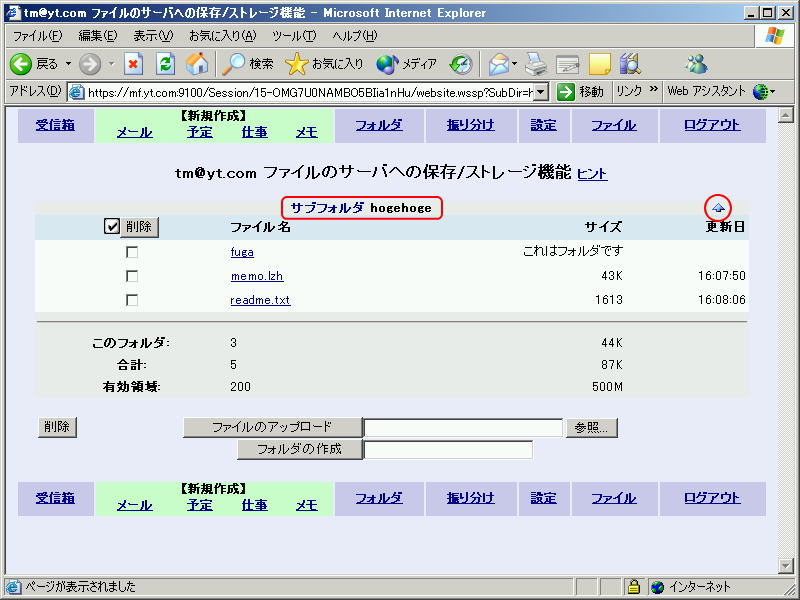Open the History toolbar icon

tap(460, 64)
